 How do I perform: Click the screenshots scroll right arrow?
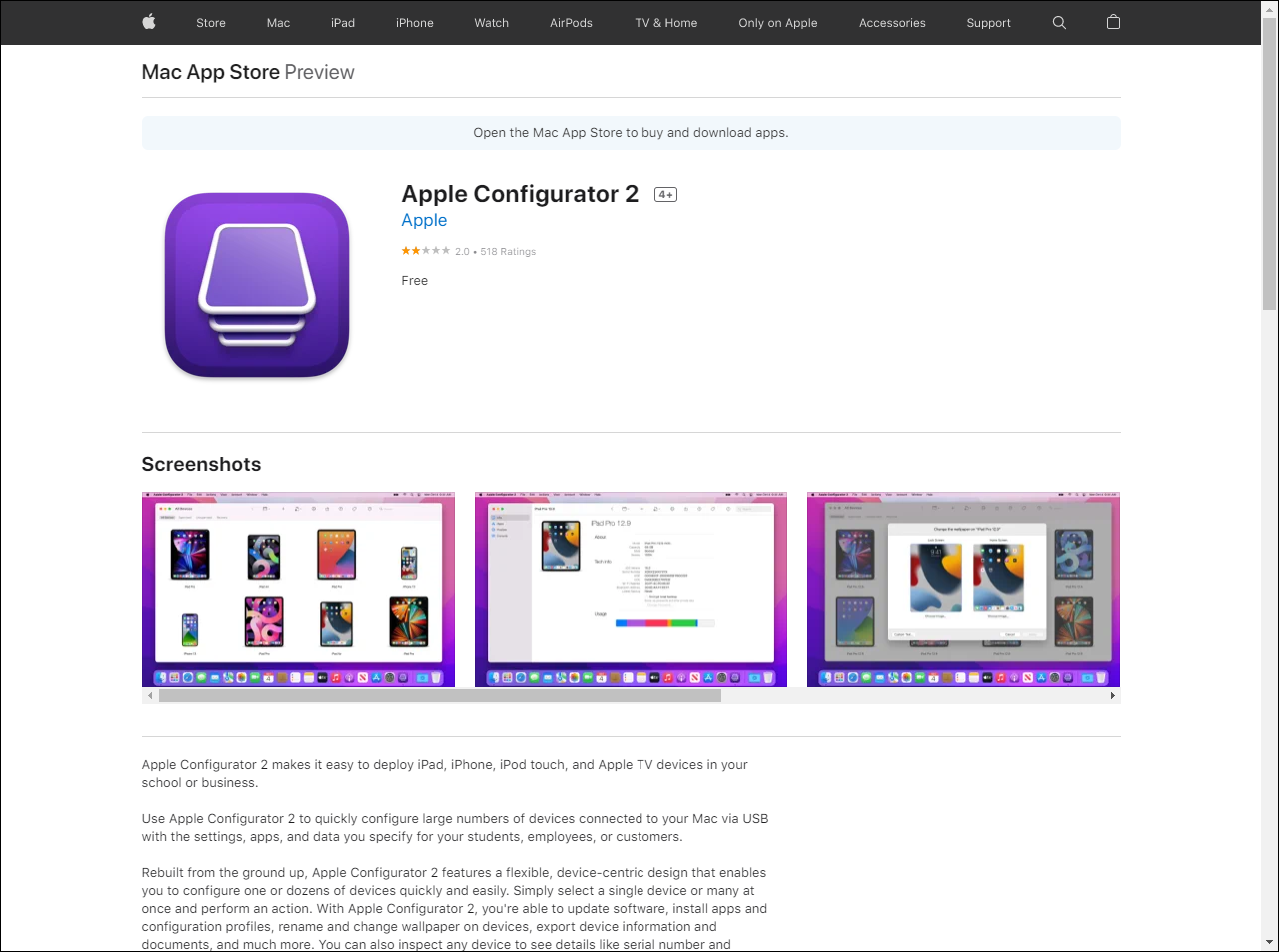click(x=1112, y=696)
